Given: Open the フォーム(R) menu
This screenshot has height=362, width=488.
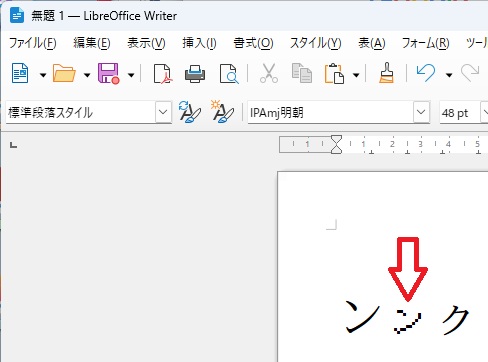Looking at the screenshot, I should (x=426, y=43).
